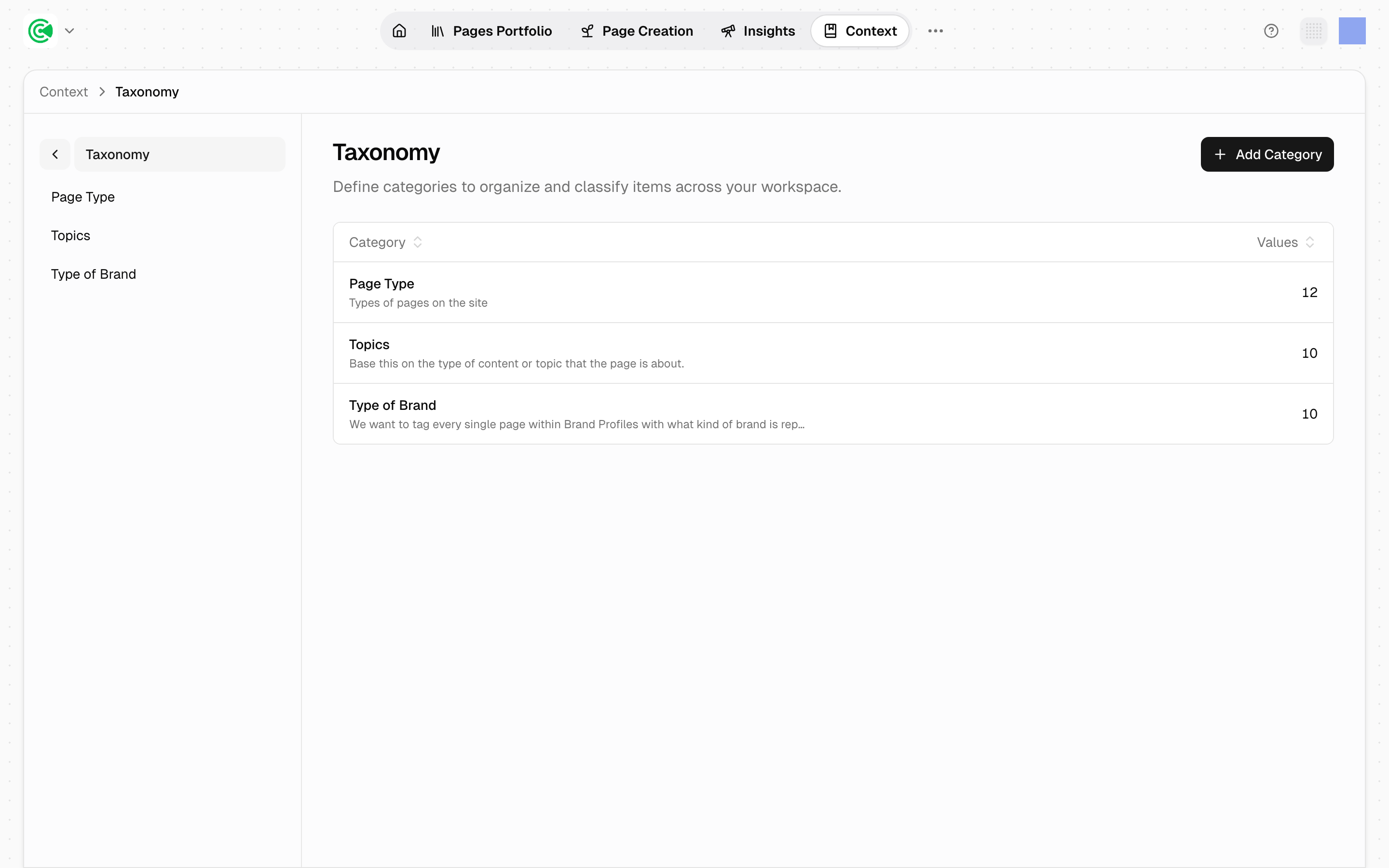Screen dimensions: 1389x868
Task: Click the back arrow in the sidebar
Action: pyautogui.click(x=55, y=154)
